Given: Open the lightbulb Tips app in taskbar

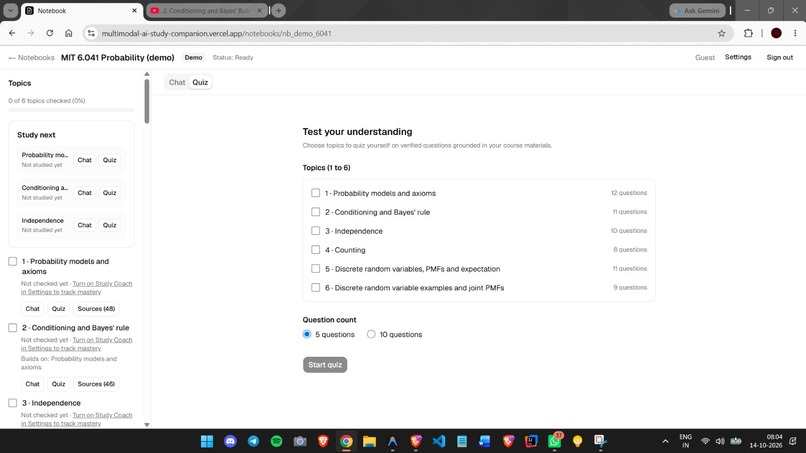Looking at the screenshot, I should pos(577,441).
